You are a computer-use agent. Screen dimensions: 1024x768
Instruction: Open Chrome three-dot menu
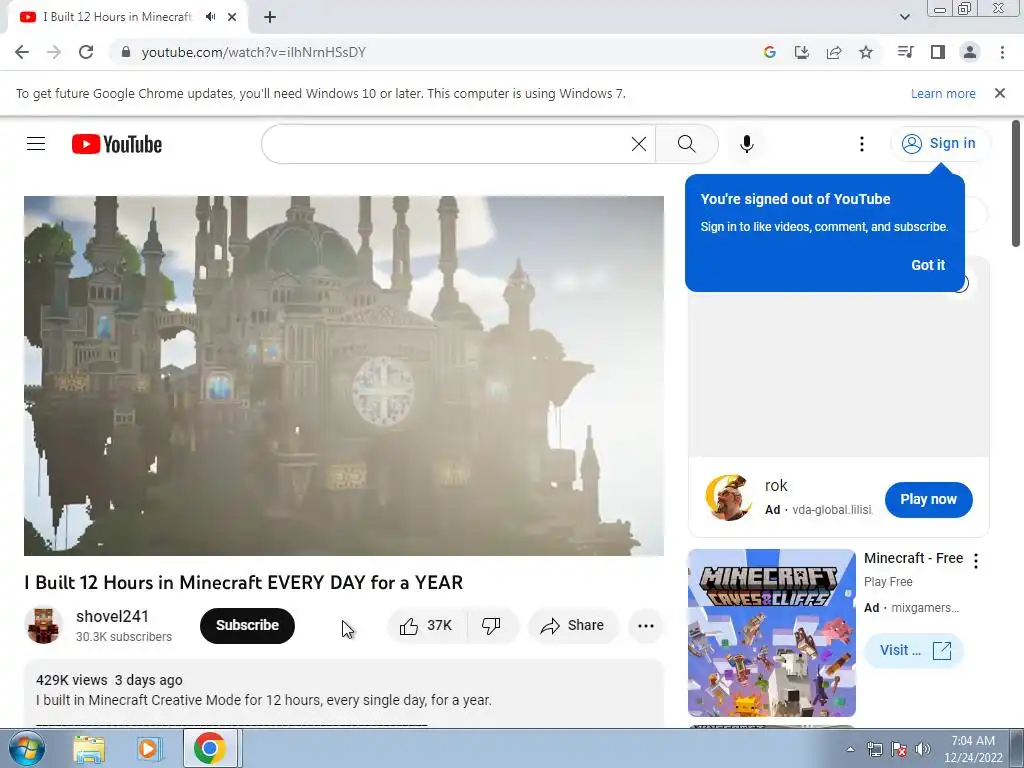1002,52
